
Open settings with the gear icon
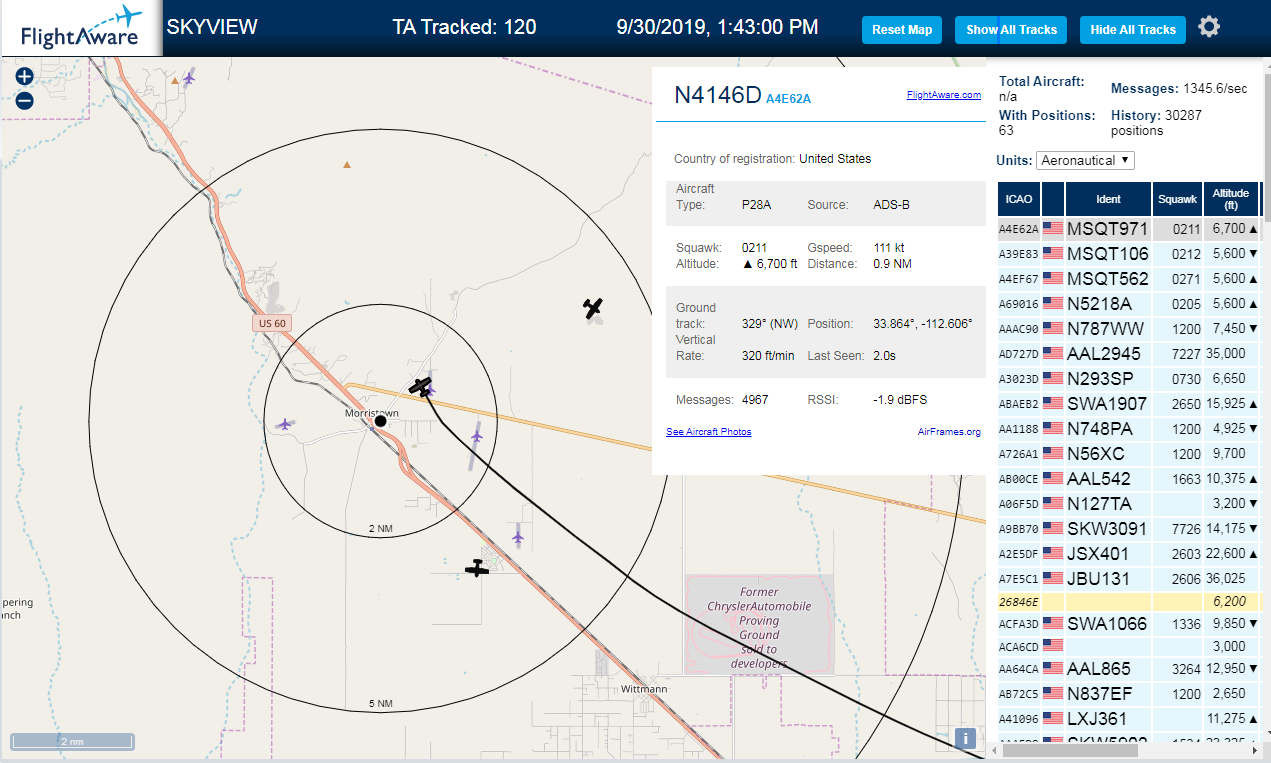(1209, 27)
